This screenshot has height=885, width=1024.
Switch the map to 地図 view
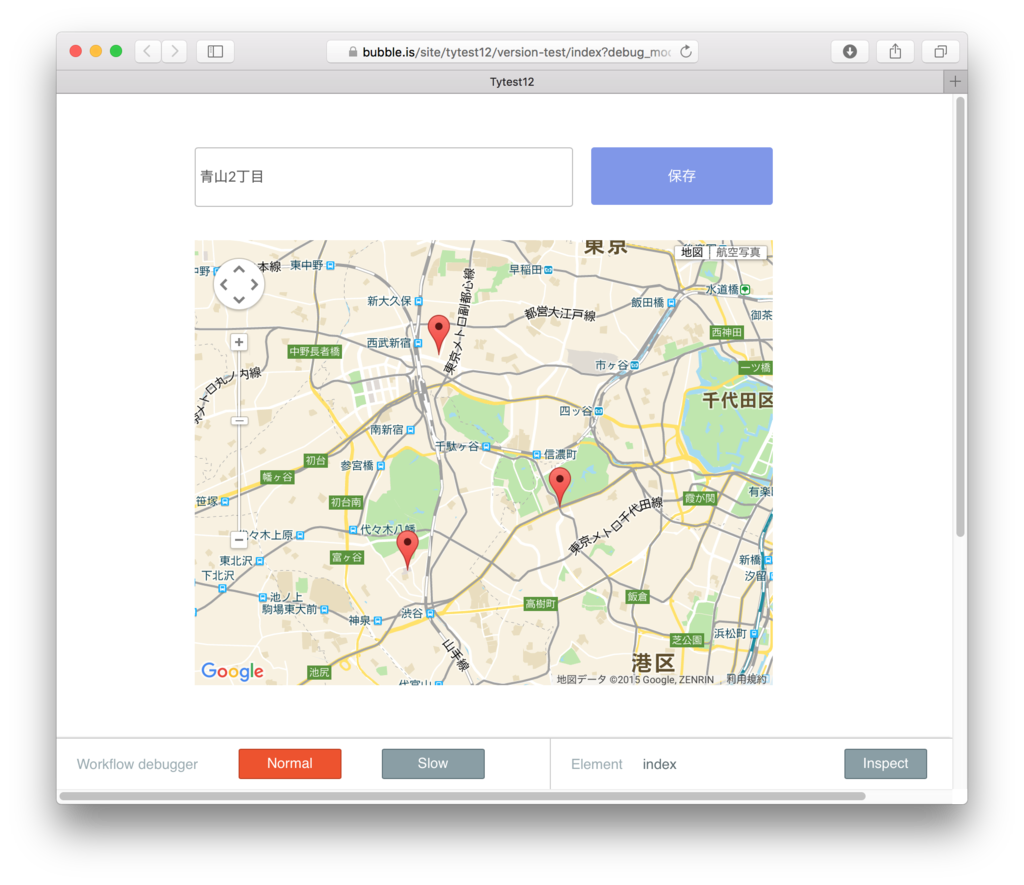click(x=692, y=252)
